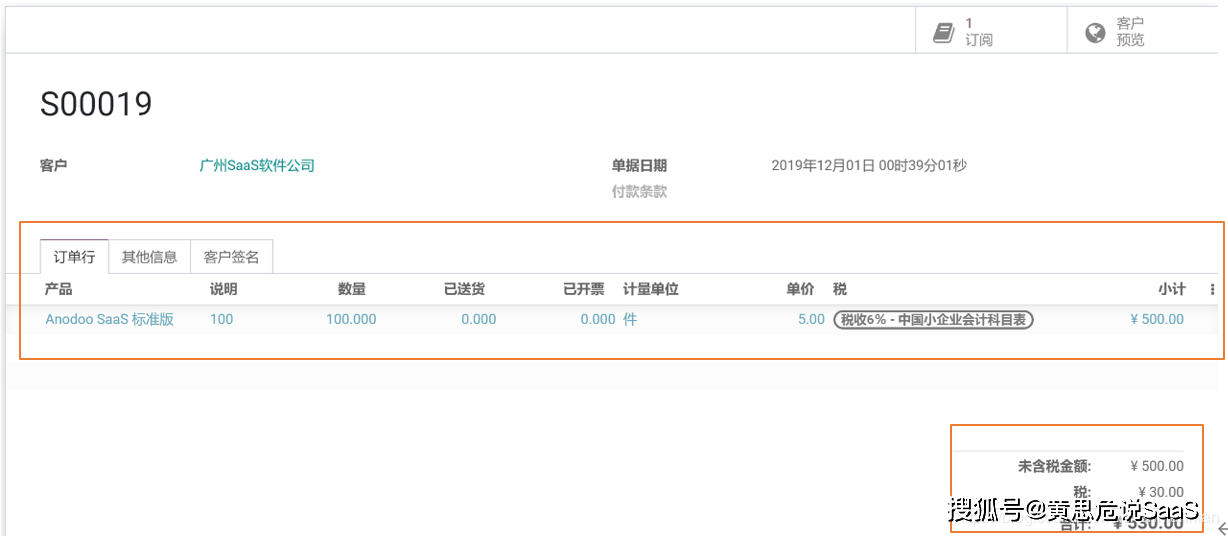
Task: Open the 其他信息 tab
Action: [x=149, y=257]
